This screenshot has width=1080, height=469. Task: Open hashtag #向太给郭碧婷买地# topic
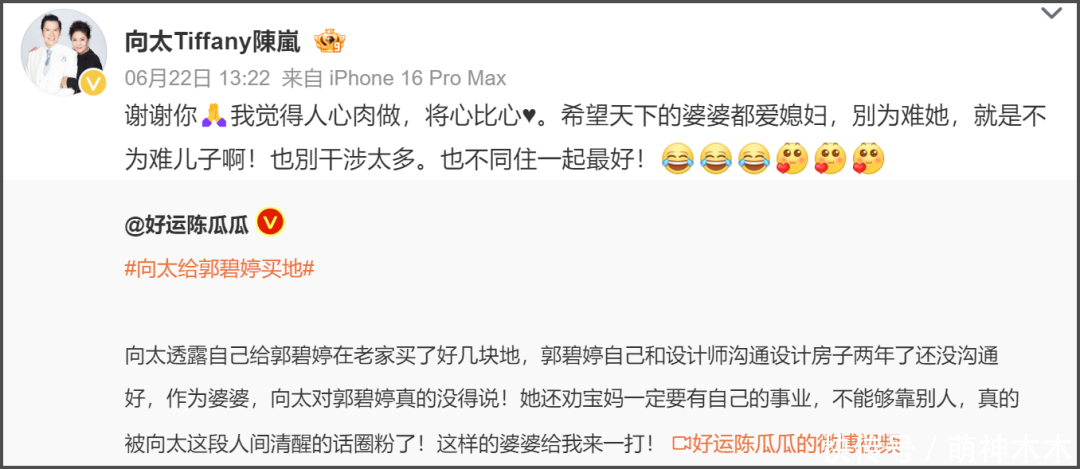click(x=220, y=269)
